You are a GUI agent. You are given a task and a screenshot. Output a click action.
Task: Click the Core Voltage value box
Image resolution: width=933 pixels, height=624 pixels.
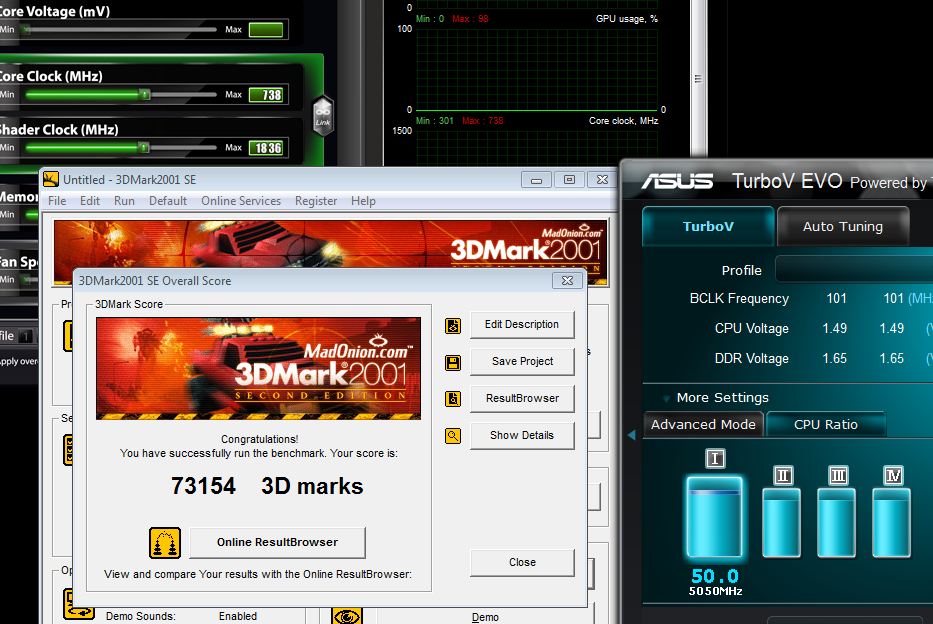(265, 30)
